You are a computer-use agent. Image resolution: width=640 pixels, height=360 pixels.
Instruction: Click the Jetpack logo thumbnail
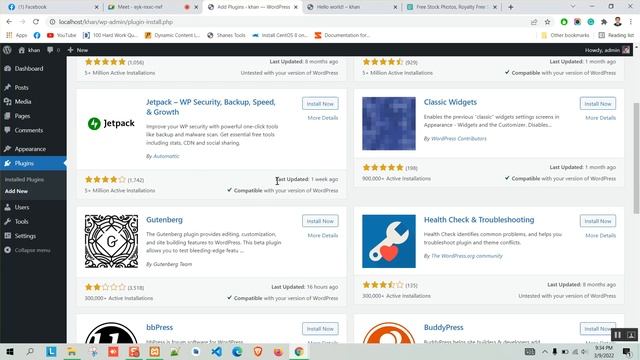[x=111, y=123]
